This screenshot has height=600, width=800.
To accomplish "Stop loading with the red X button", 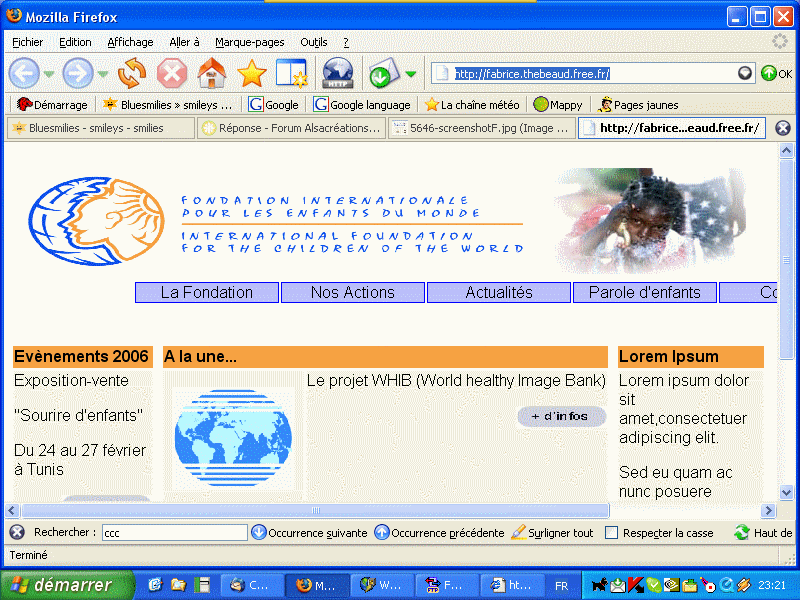I will coord(171,73).
